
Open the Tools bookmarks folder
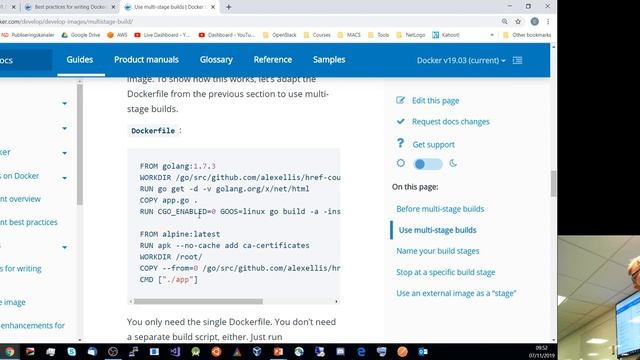coord(379,35)
